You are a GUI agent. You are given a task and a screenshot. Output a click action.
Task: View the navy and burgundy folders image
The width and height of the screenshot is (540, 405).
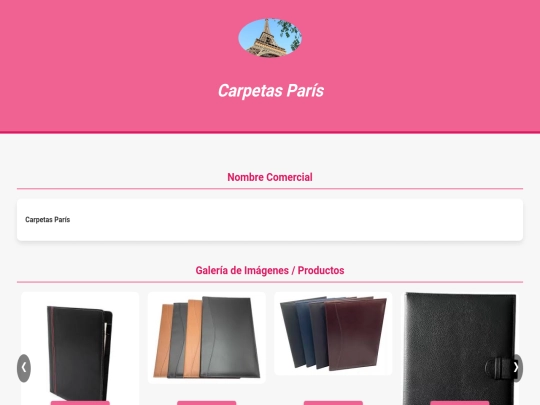(333, 333)
